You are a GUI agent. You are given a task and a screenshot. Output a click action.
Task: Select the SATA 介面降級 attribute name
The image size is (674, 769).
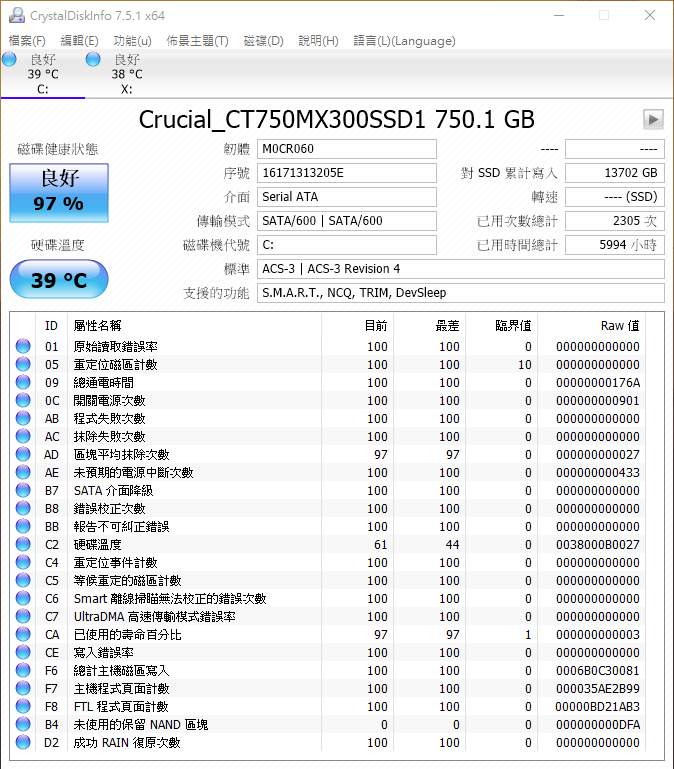tap(113, 490)
